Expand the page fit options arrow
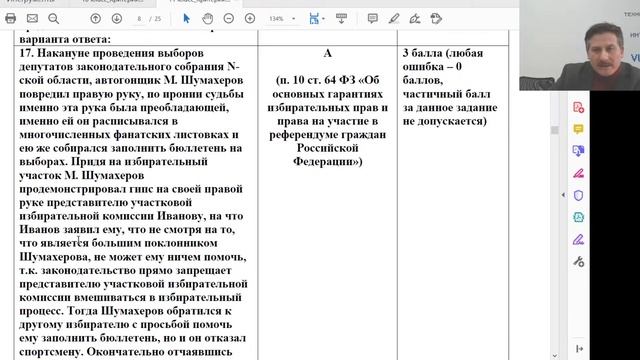640x360 pixels. point(323,19)
